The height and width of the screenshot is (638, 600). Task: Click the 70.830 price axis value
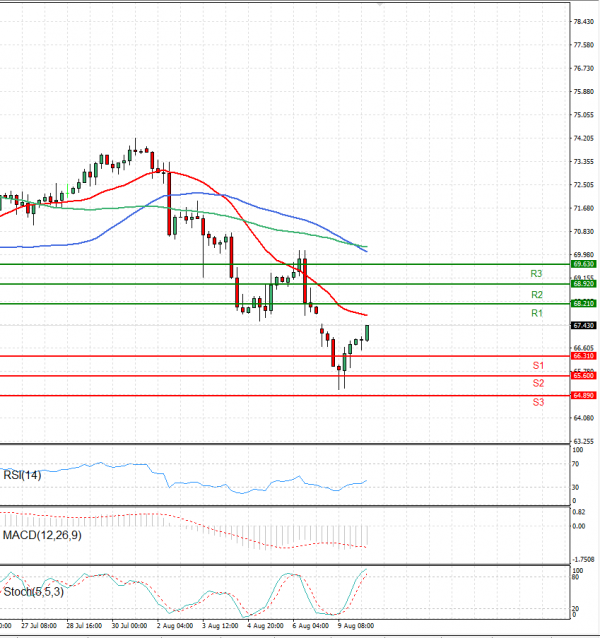point(583,232)
